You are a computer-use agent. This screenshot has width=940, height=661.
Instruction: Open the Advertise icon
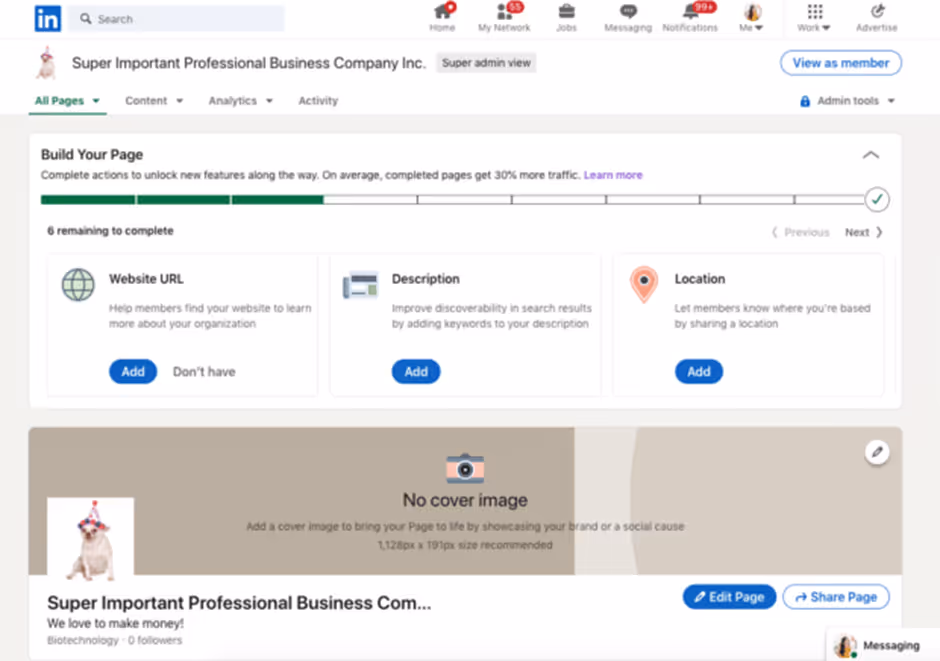click(x=877, y=17)
